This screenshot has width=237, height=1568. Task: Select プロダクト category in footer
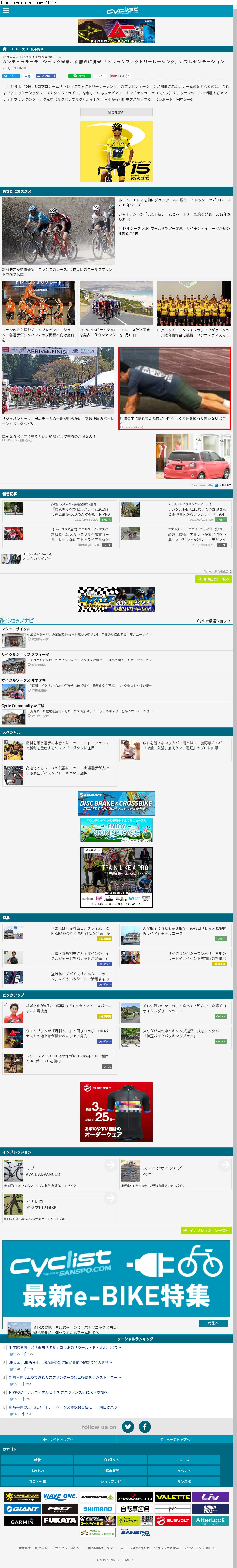111,1460
